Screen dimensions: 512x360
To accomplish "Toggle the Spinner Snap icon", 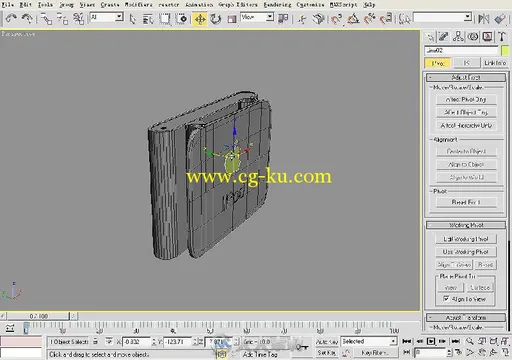I will coord(386,19).
